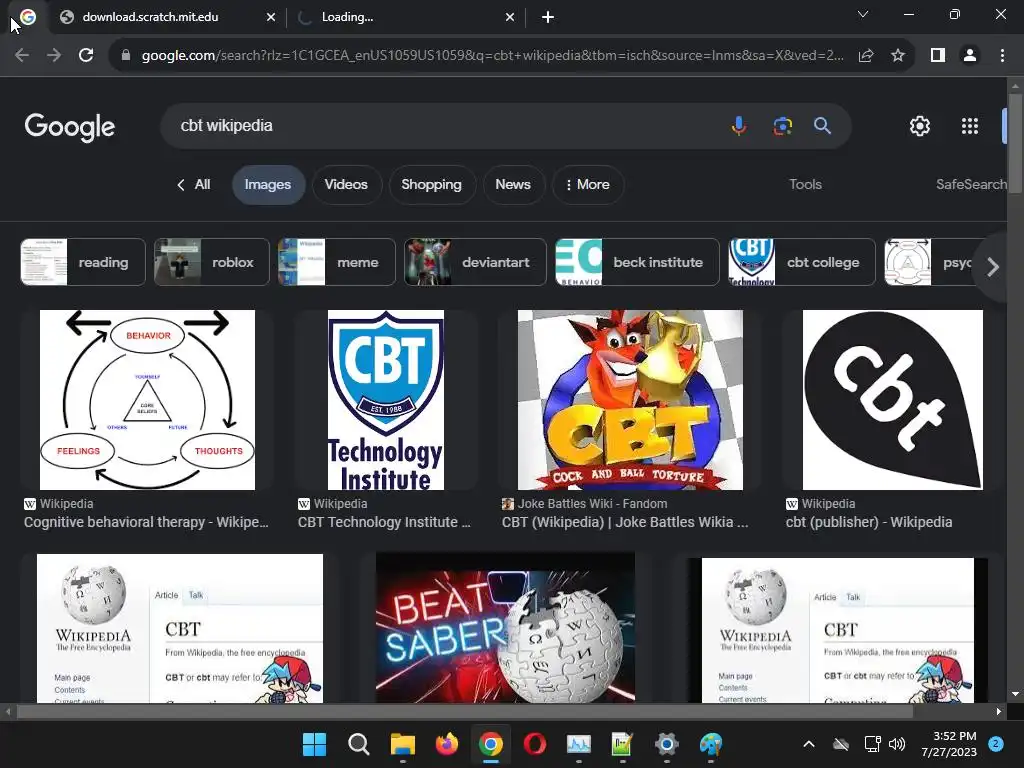Open search Tools options
This screenshot has width=1024, height=768.
pyautogui.click(x=805, y=185)
